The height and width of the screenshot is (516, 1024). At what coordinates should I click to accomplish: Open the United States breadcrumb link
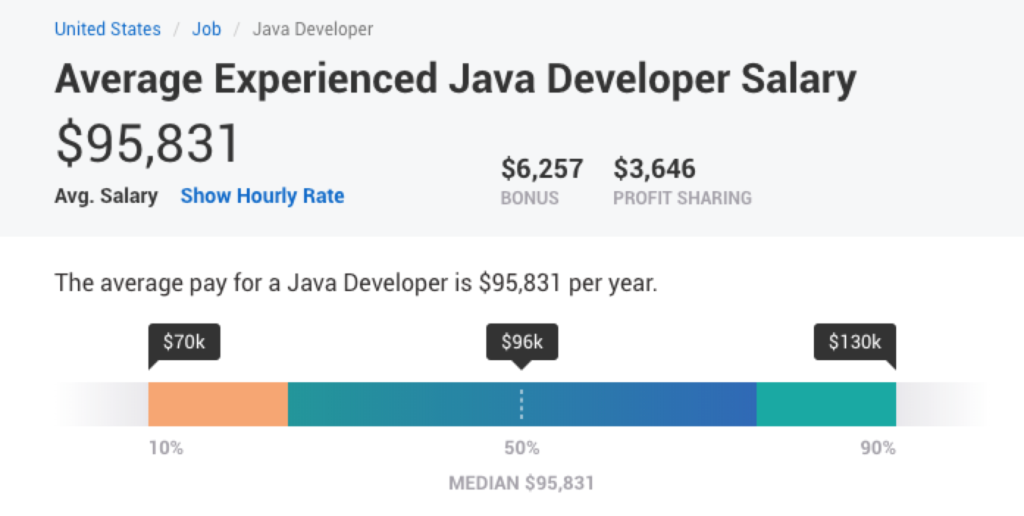coord(108,29)
